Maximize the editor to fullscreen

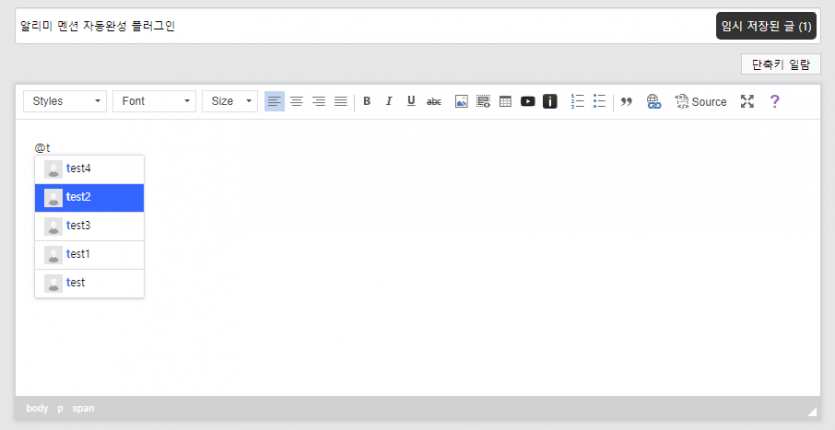point(747,101)
